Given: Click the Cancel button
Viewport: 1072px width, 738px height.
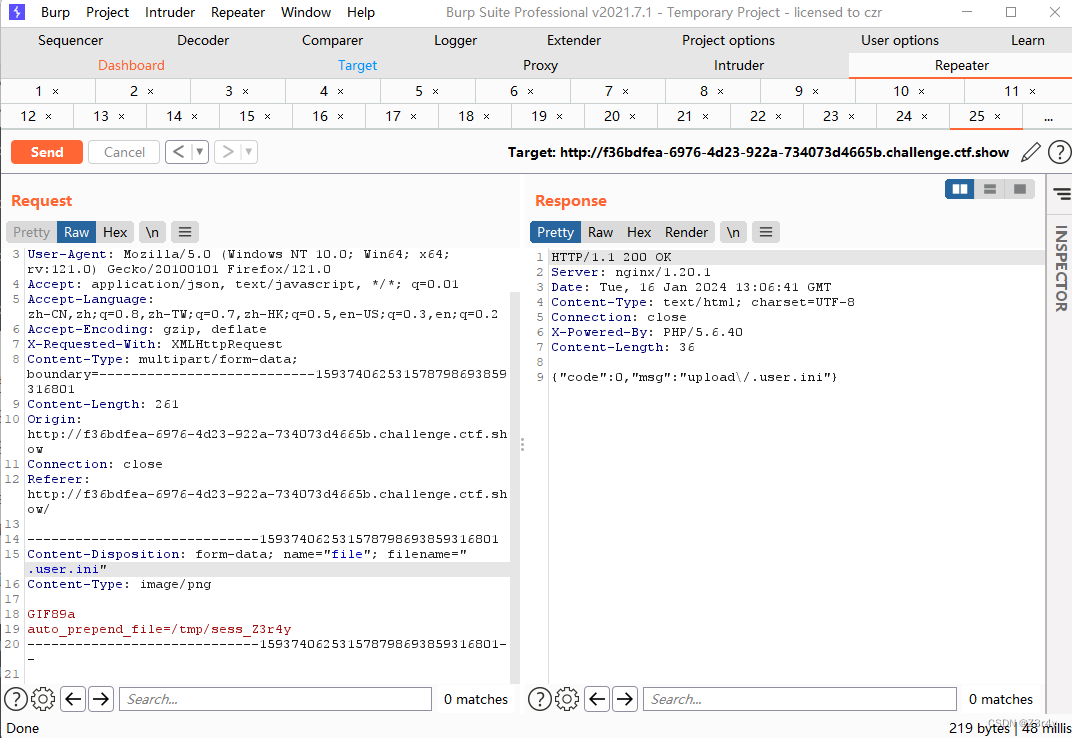Looking at the screenshot, I should (124, 152).
